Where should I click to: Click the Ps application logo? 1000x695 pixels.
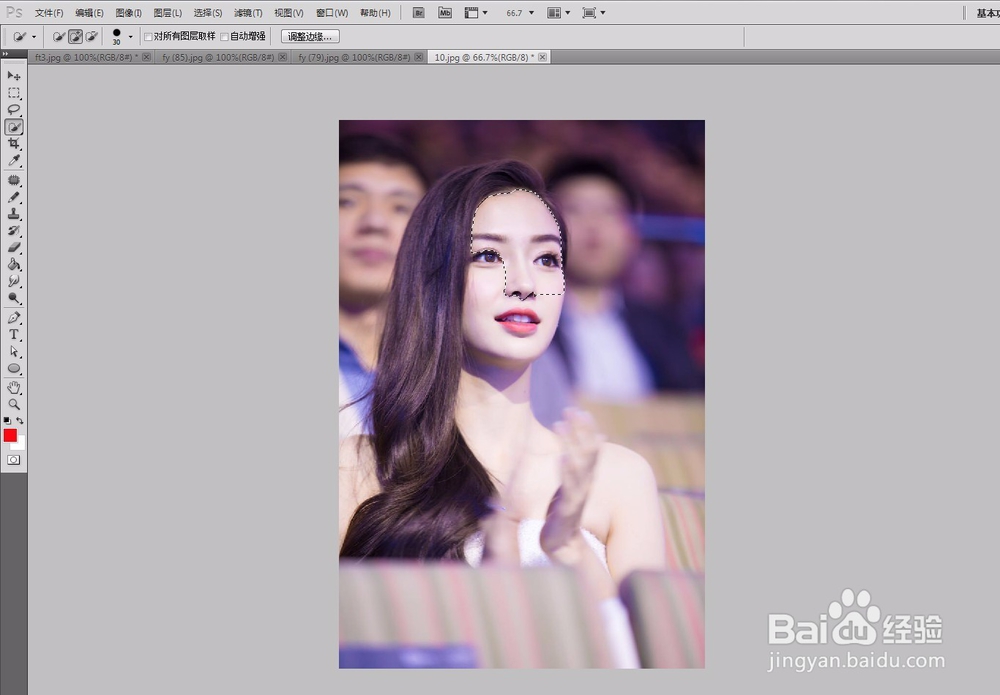coord(13,12)
